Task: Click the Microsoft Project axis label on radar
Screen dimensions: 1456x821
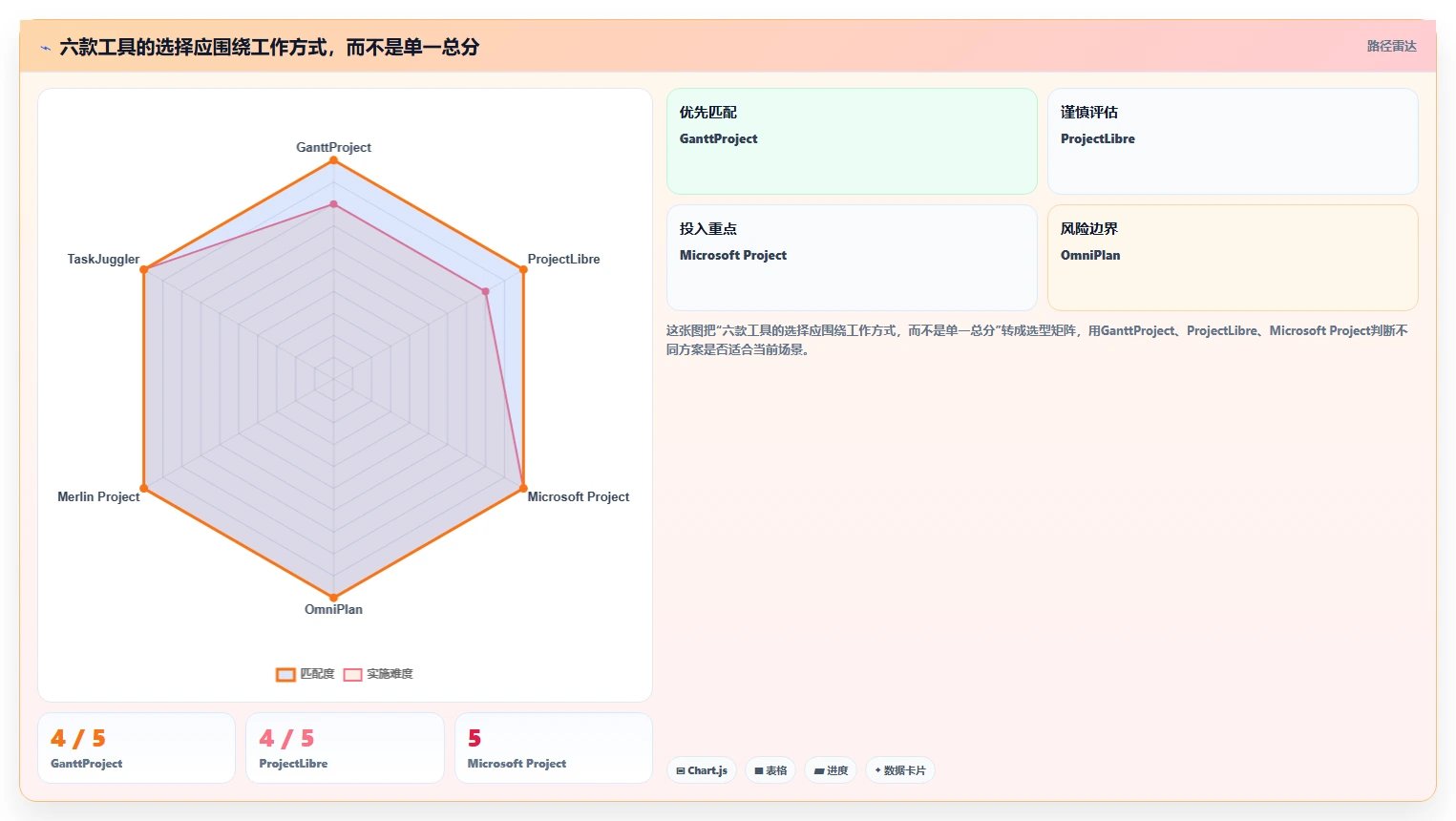Action: tap(579, 496)
